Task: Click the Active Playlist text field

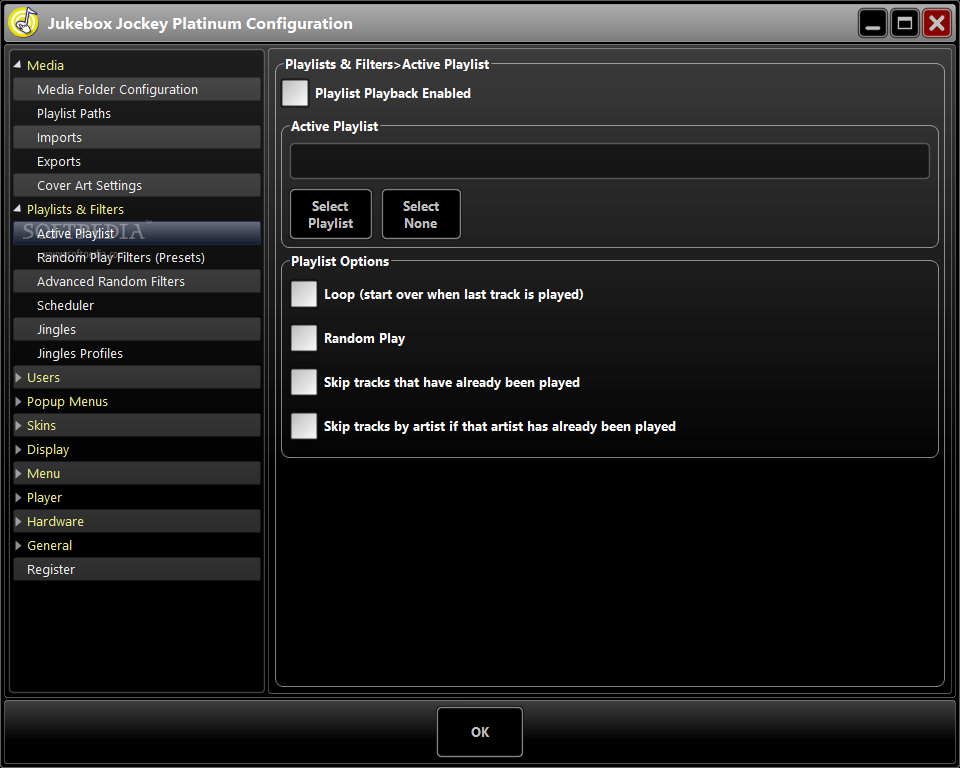Action: click(x=610, y=160)
